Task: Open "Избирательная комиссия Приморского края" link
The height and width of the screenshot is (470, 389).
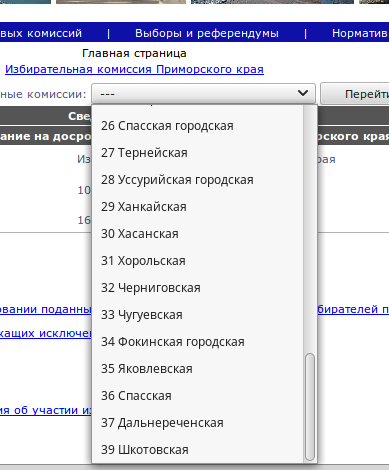Action: coord(134,69)
